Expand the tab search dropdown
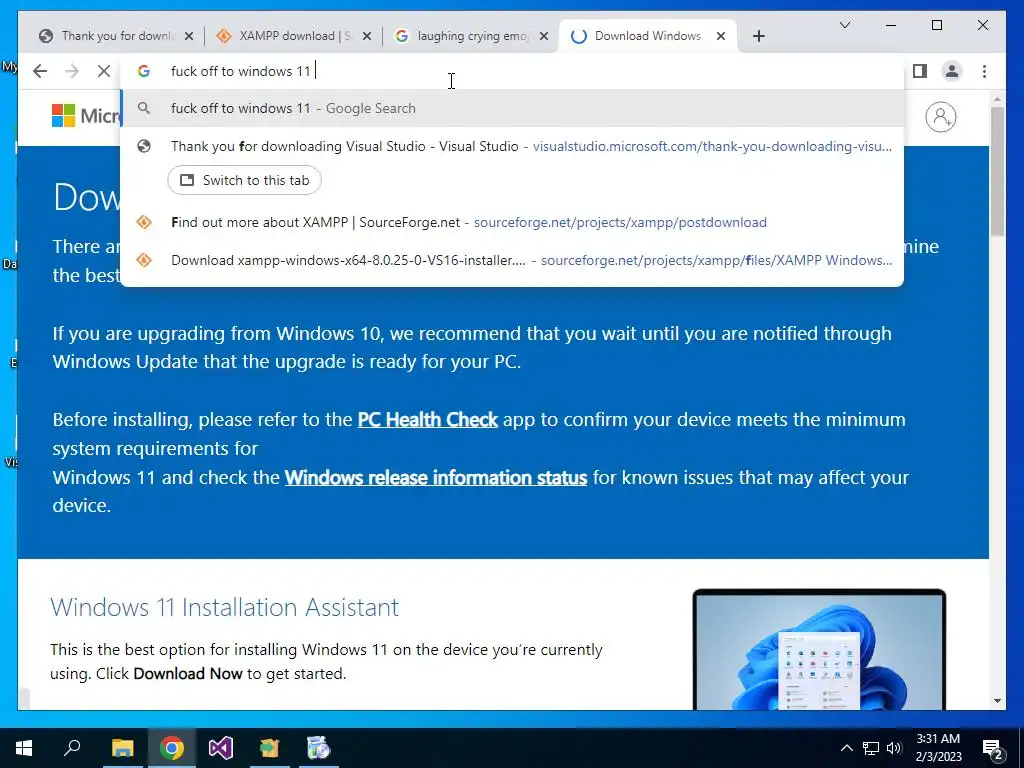 [x=844, y=25]
